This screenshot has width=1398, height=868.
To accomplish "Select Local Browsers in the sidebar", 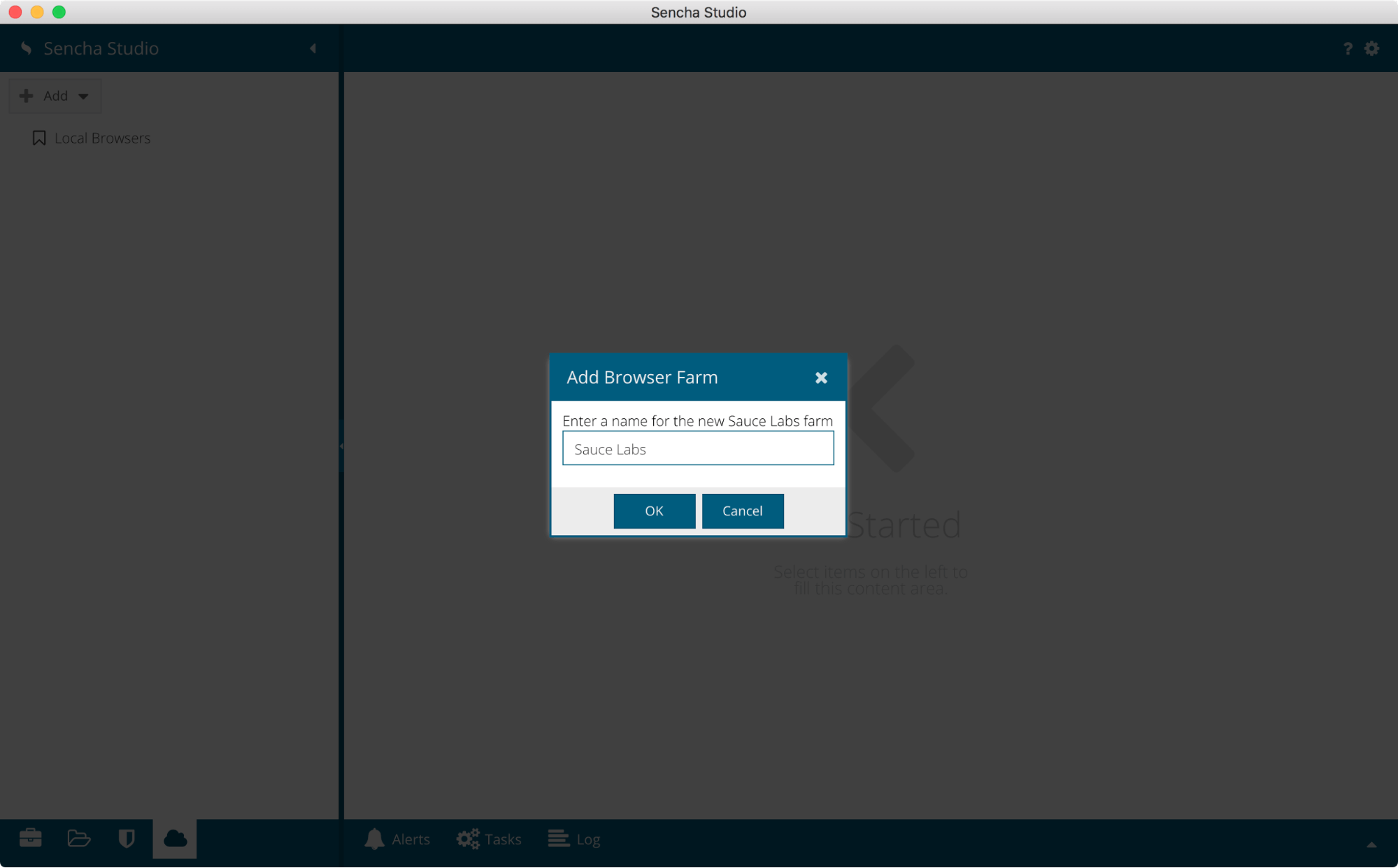I will [x=102, y=138].
